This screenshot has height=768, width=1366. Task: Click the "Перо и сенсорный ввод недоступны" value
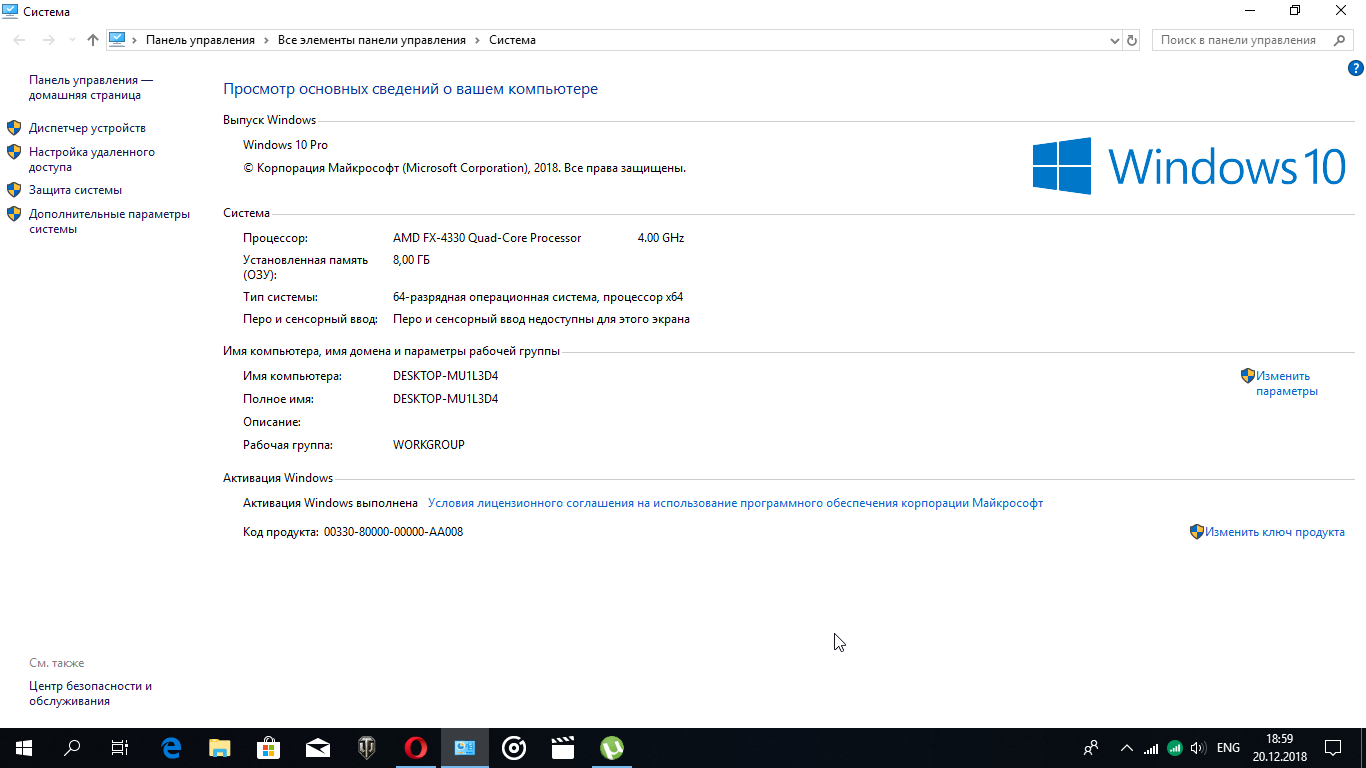coord(541,319)
